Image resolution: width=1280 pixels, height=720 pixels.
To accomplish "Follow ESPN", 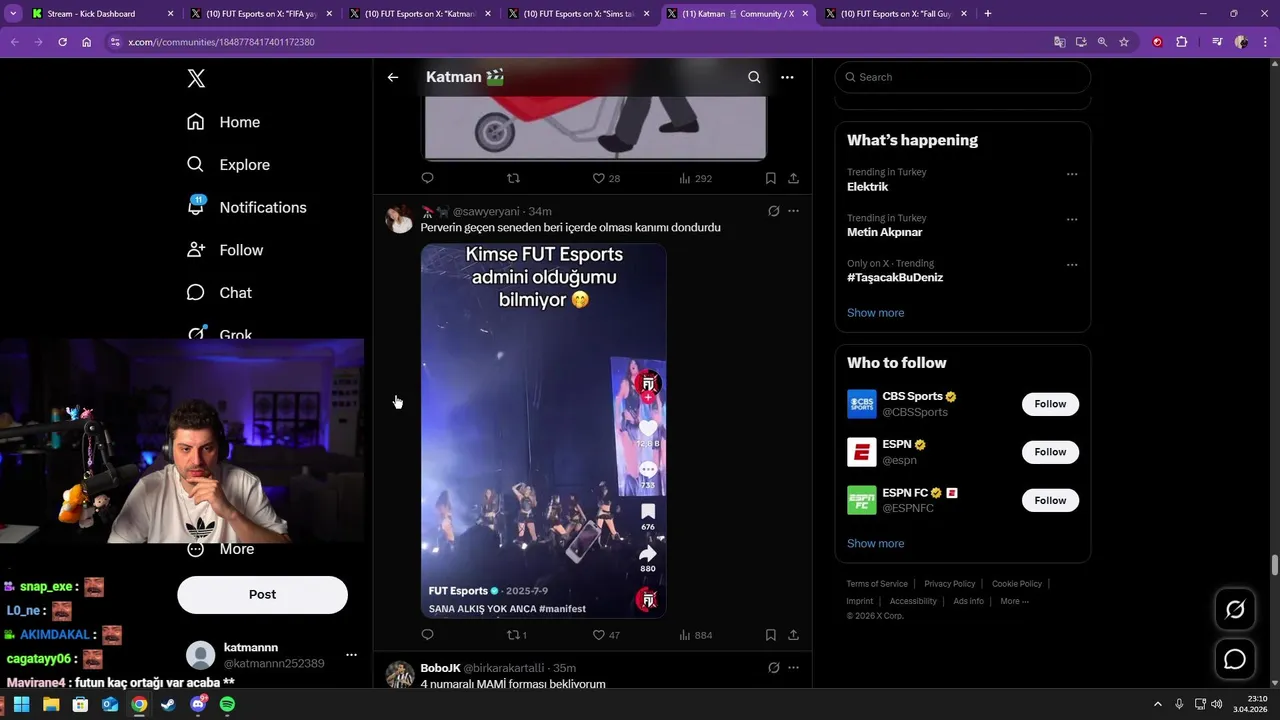I will pyautogui.click(x=1050, y=452).
